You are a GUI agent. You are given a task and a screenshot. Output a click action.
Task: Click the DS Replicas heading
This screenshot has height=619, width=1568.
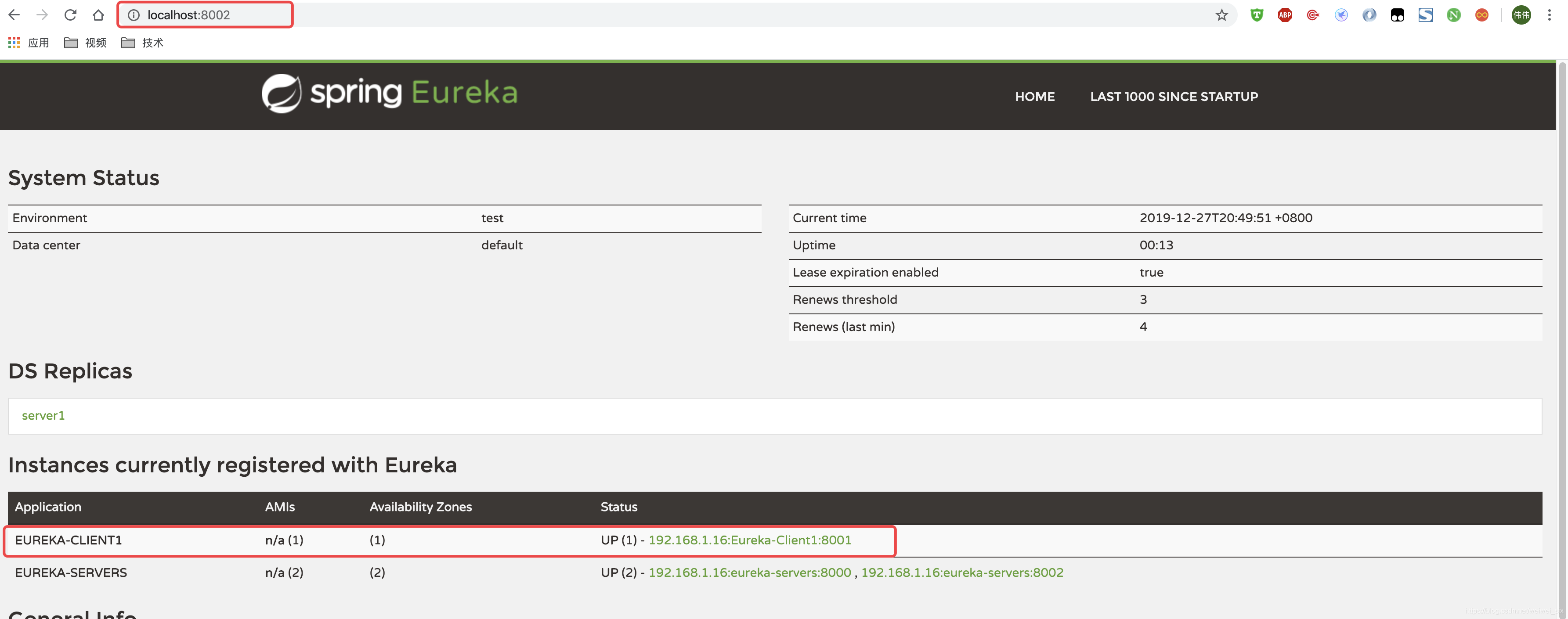coord(70,371)
